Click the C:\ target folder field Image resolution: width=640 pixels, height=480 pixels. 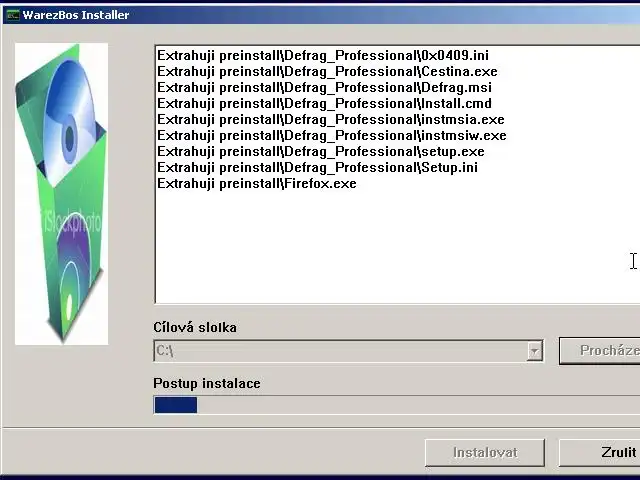348,351
